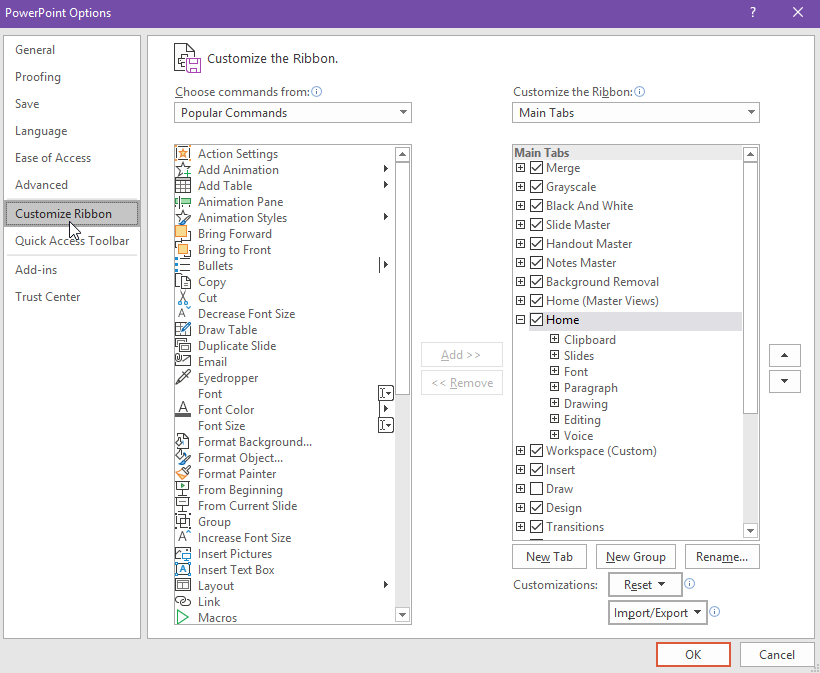Click the New Tab button
820x673 pixels.
[549, 557]
